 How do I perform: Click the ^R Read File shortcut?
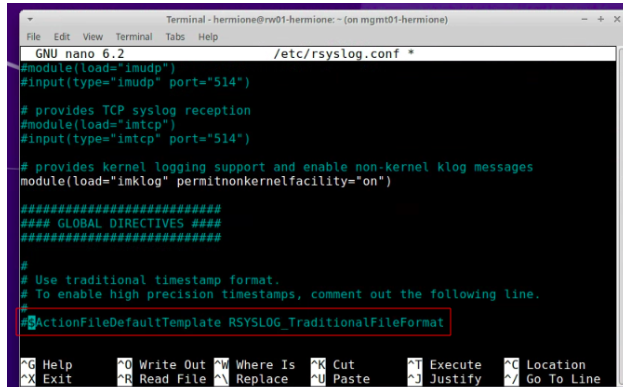tap(162, 379)
